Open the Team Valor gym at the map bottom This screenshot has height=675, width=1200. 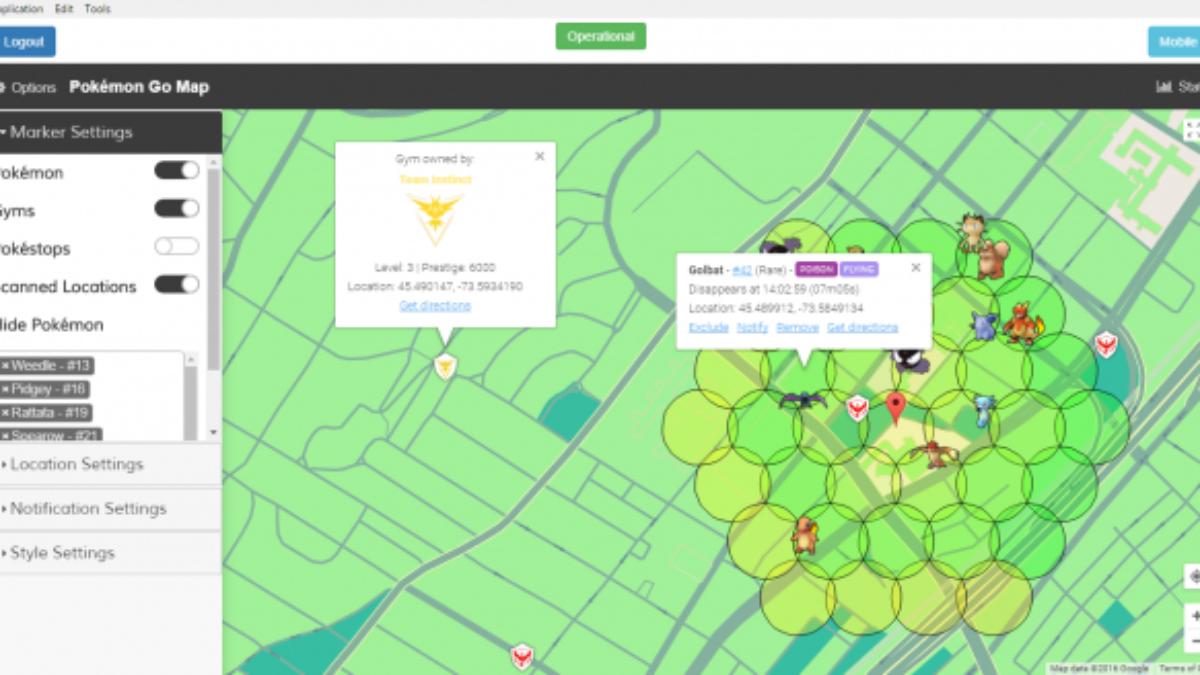(521, 656)
